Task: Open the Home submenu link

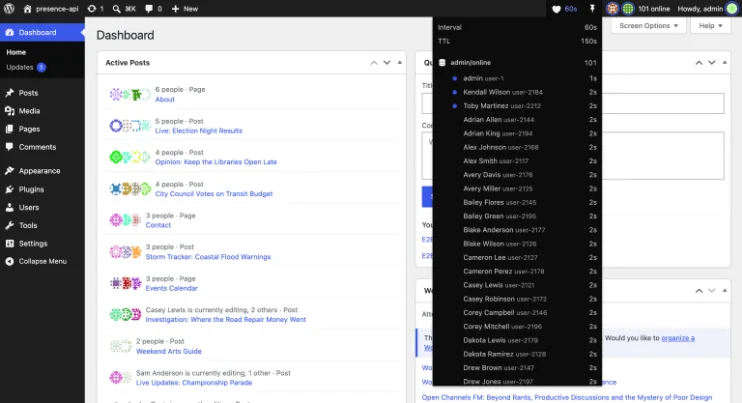Action: pos(16,52)
